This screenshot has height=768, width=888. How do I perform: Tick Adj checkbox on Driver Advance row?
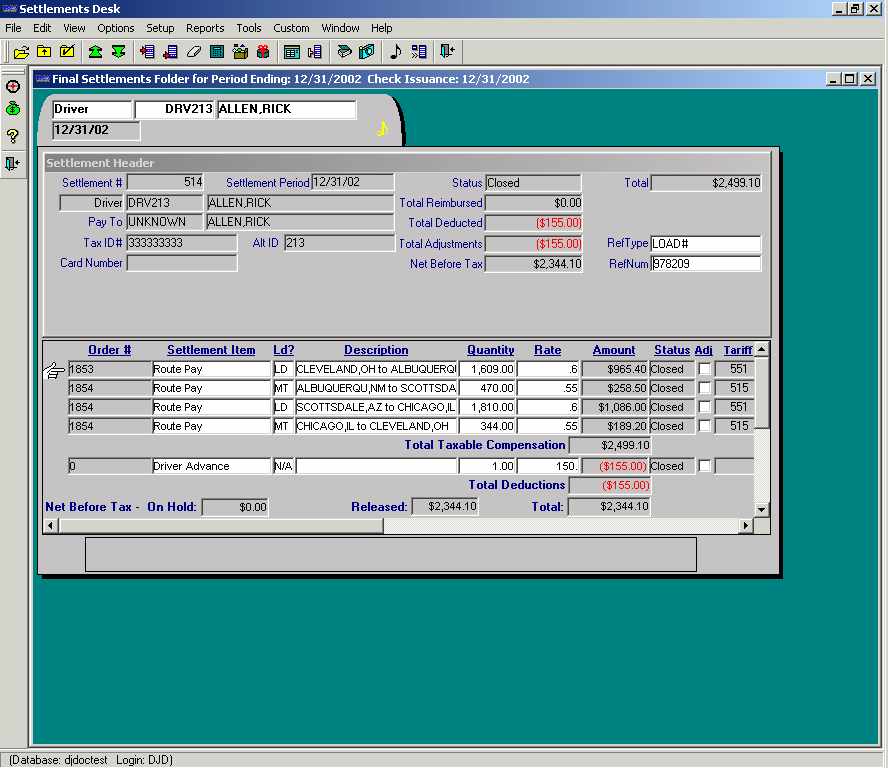(x=704, y=466)
